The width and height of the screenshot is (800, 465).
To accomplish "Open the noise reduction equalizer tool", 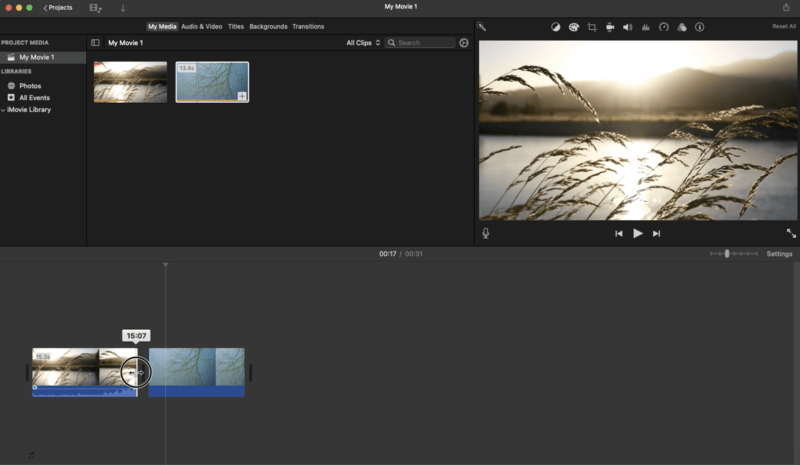I will coord(645,27).
